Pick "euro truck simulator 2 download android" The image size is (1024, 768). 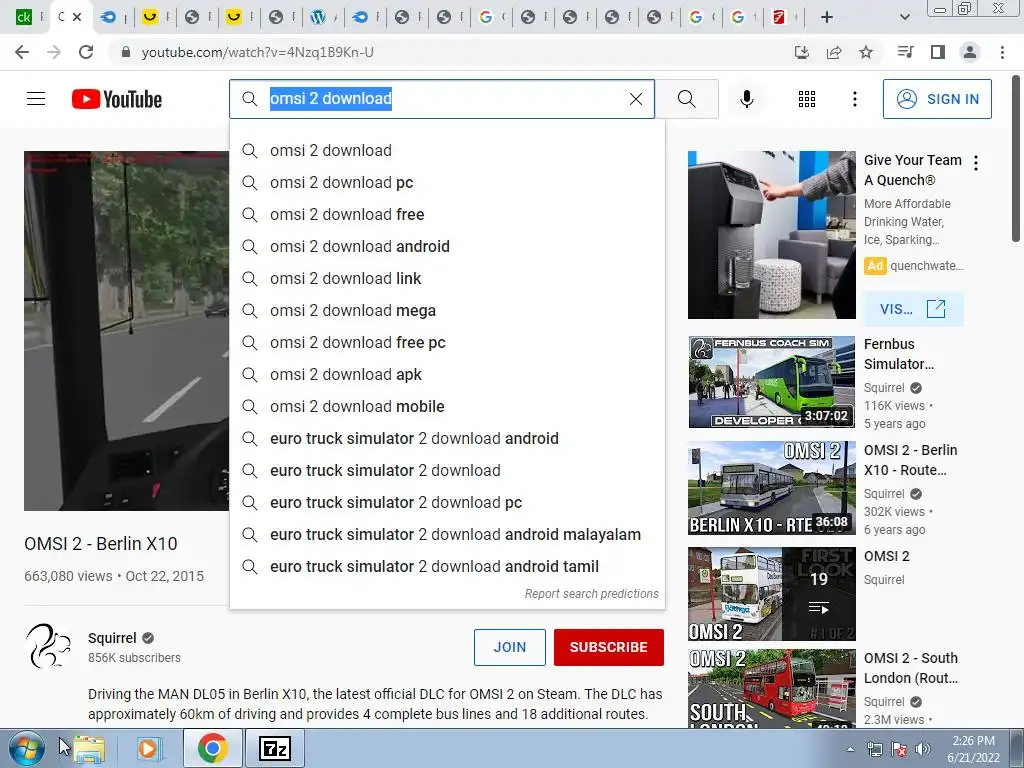pyautogui.click(x=447, y=438)
